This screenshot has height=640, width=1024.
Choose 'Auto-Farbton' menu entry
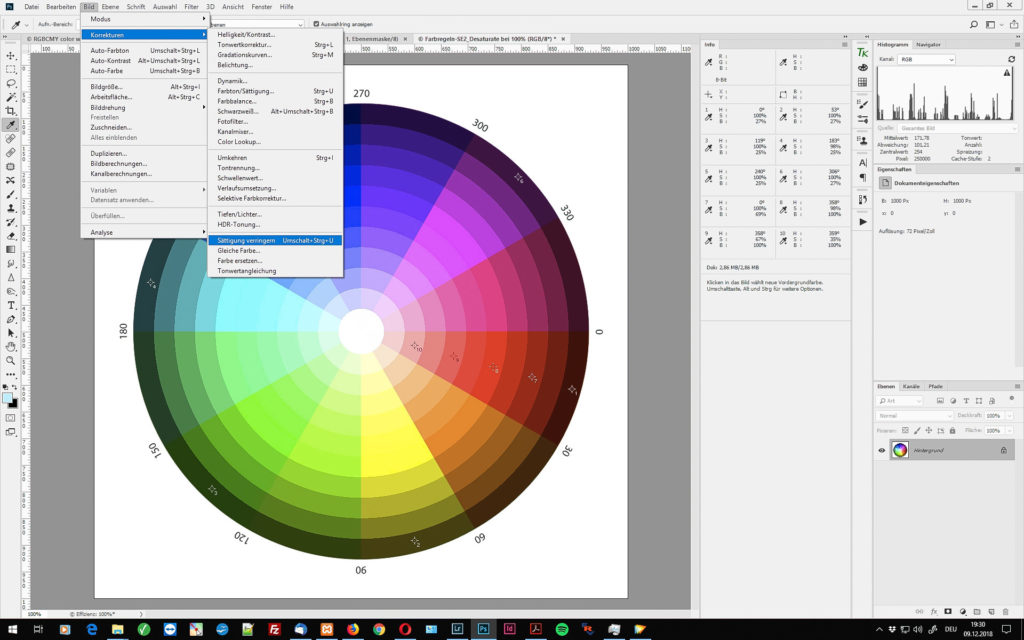click(144, 50)
